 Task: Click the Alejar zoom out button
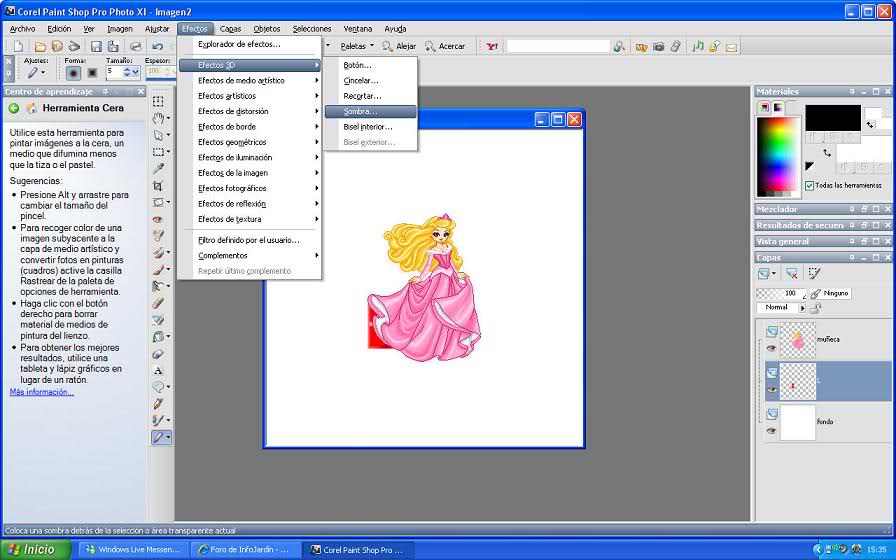pos(399,46)
